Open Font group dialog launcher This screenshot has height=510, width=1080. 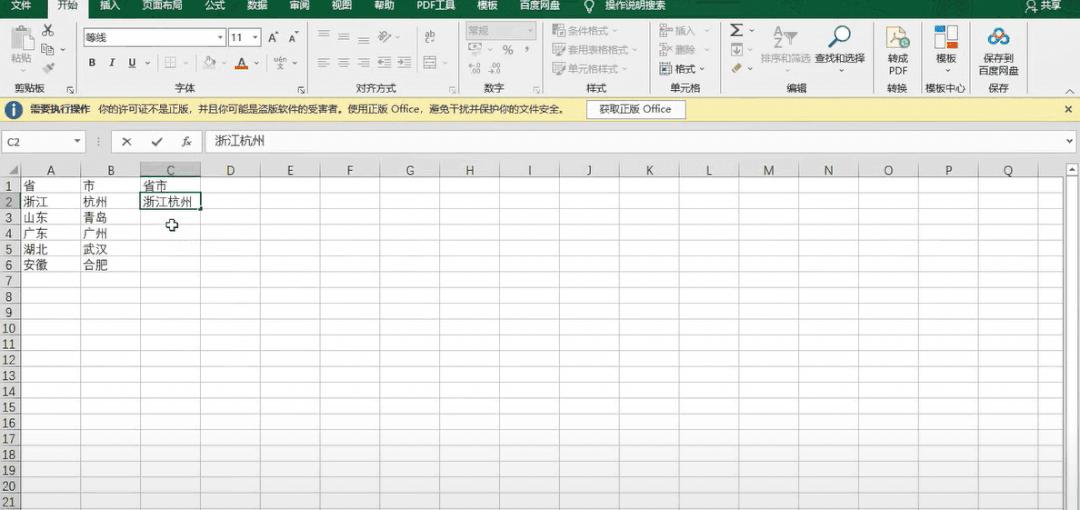301,90
